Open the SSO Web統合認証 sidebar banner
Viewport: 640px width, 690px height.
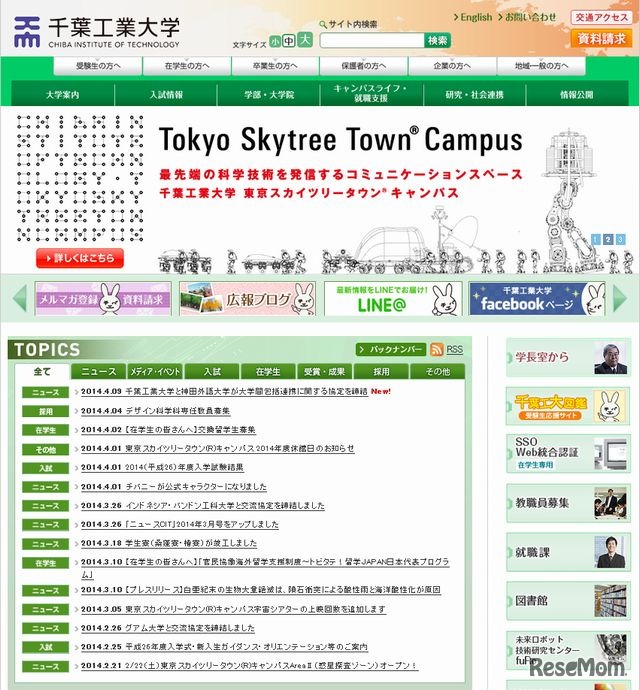(568, 454)
